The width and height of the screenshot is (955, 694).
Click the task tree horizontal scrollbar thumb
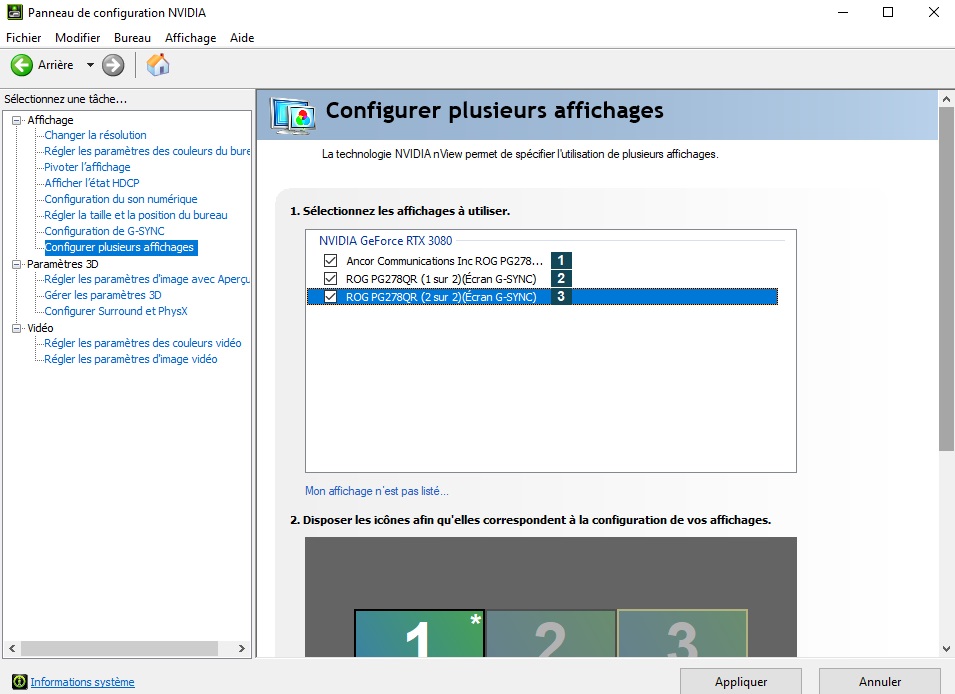tap(119, 648)
